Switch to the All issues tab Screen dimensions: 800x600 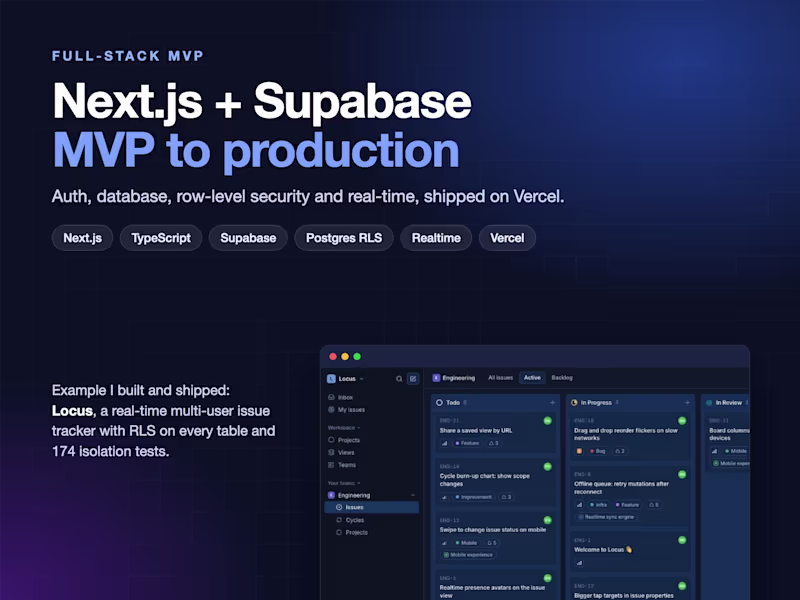(500, 378)
